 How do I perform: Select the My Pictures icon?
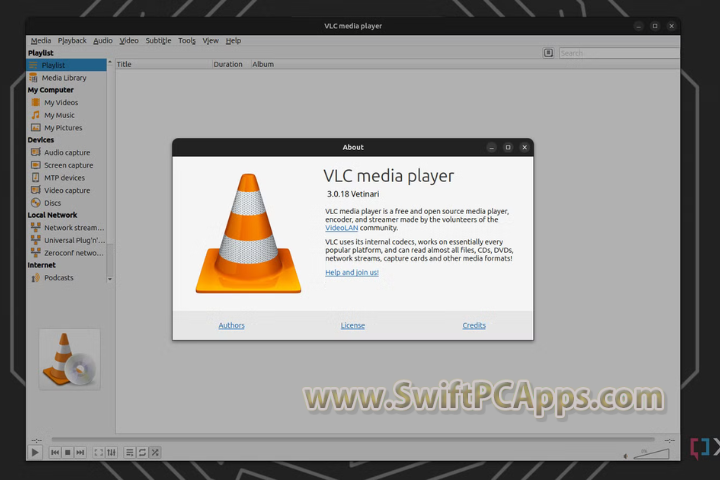point(35,128)
